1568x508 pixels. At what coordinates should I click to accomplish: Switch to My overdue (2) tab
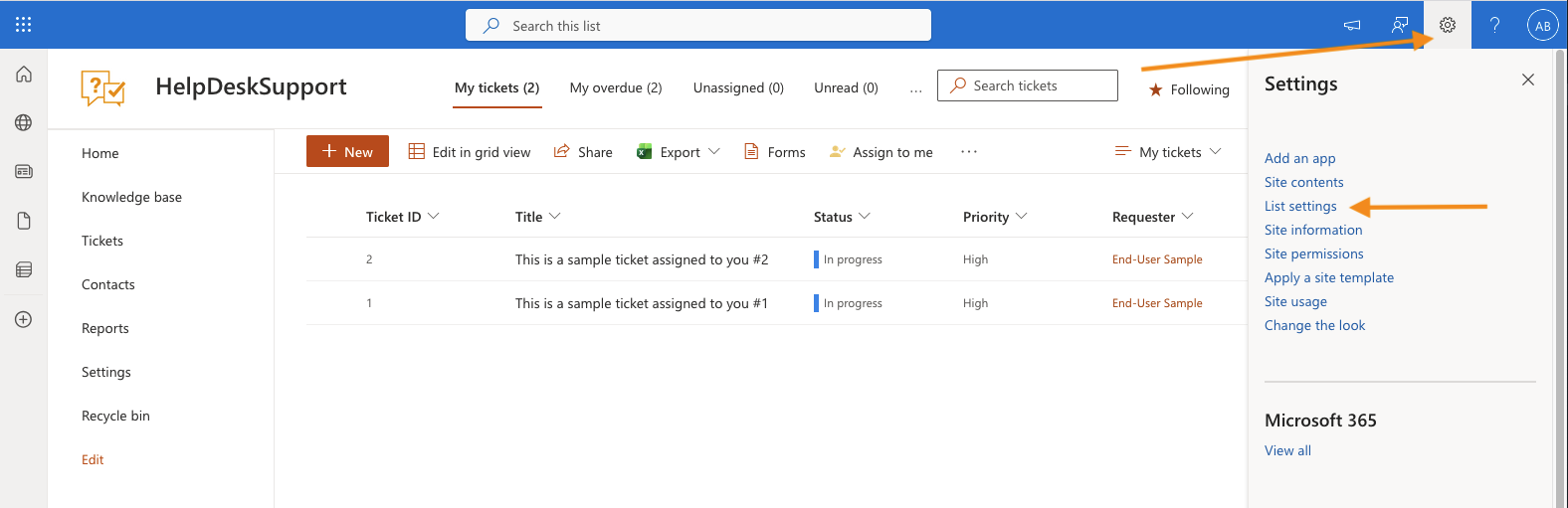coord(616,87)
